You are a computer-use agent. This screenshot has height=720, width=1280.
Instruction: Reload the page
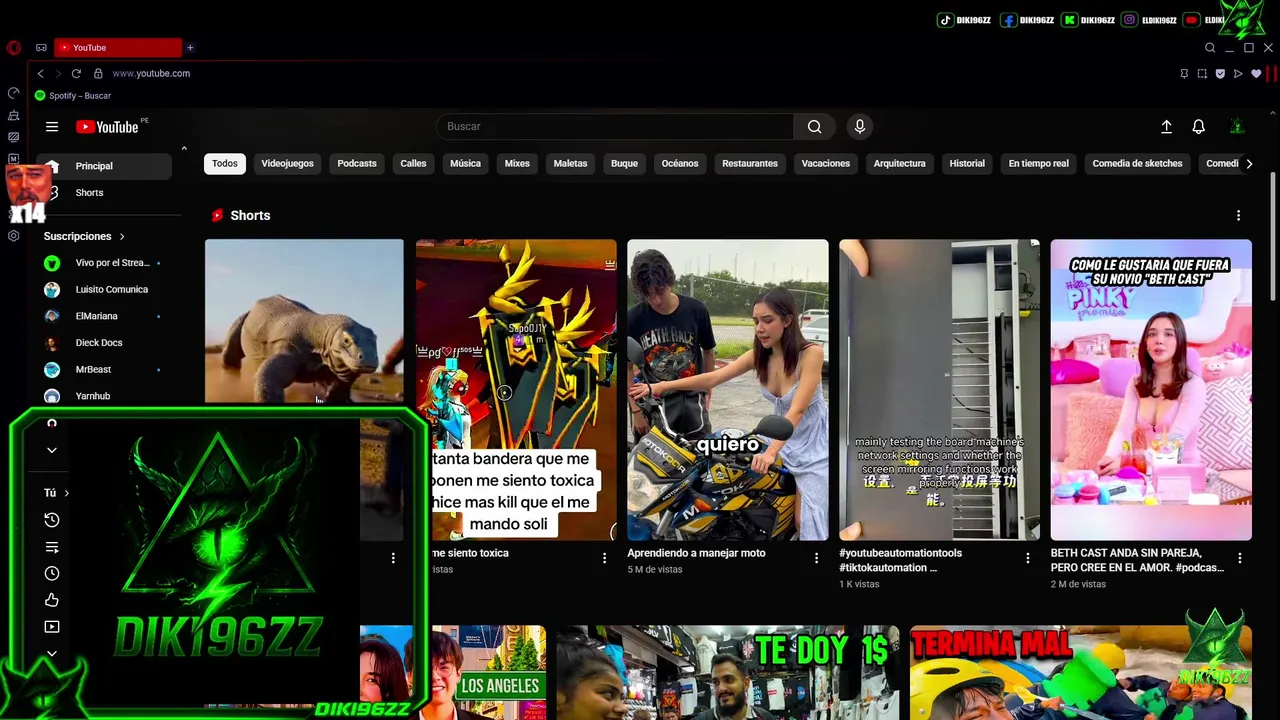click(76, 73)
